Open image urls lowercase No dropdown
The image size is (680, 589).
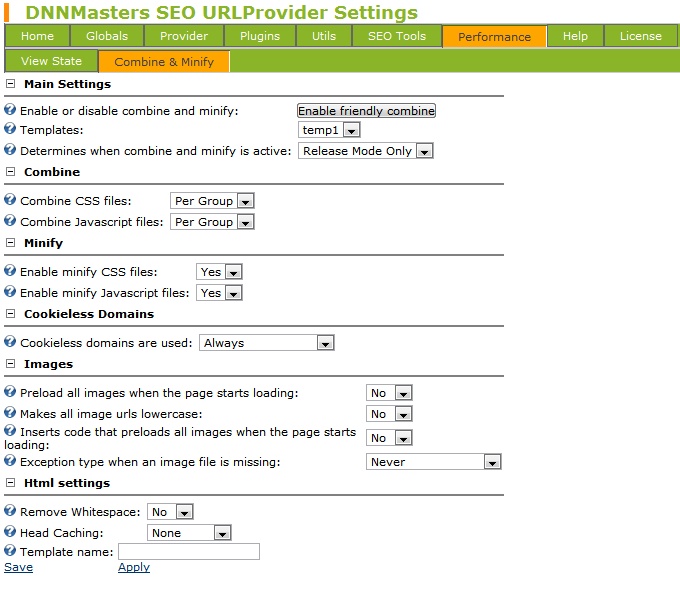(x=389, y=414)
